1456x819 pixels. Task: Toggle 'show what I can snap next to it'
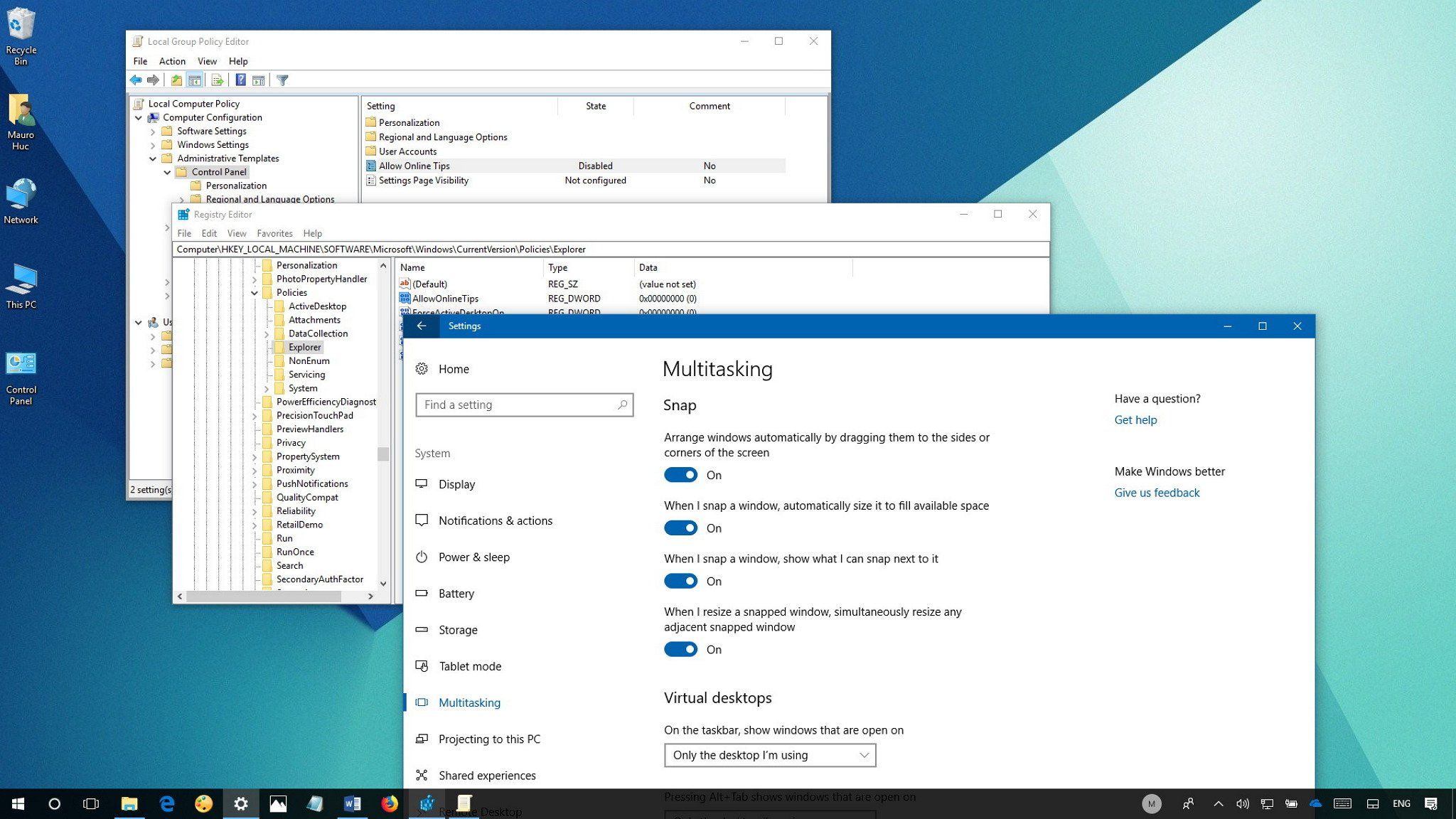tap(680, 581)
